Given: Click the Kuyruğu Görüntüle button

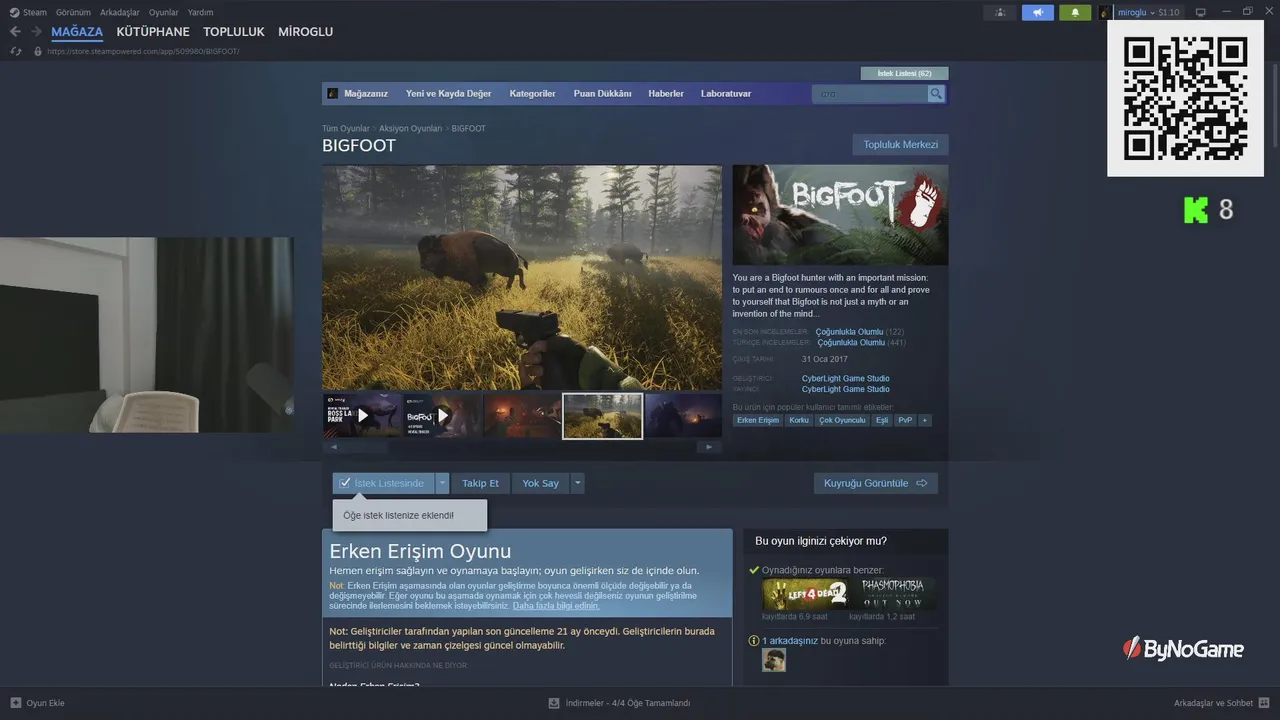Looking at the screenshot, I should [x=876, y=483].
